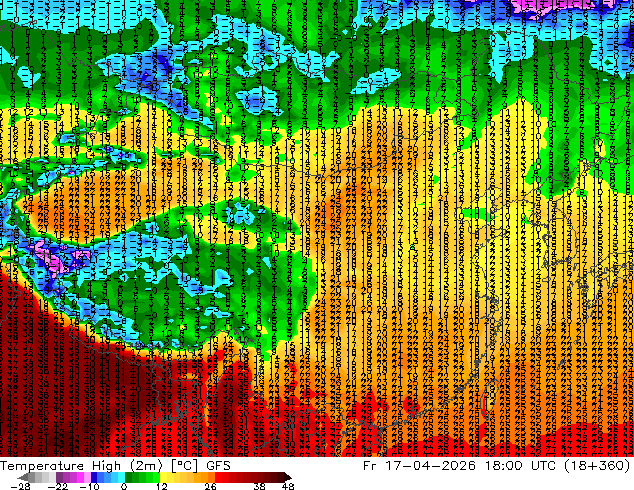Click the '(2m)' height label
Viewport: 634px width, 490px height.
tap(146, 466)
